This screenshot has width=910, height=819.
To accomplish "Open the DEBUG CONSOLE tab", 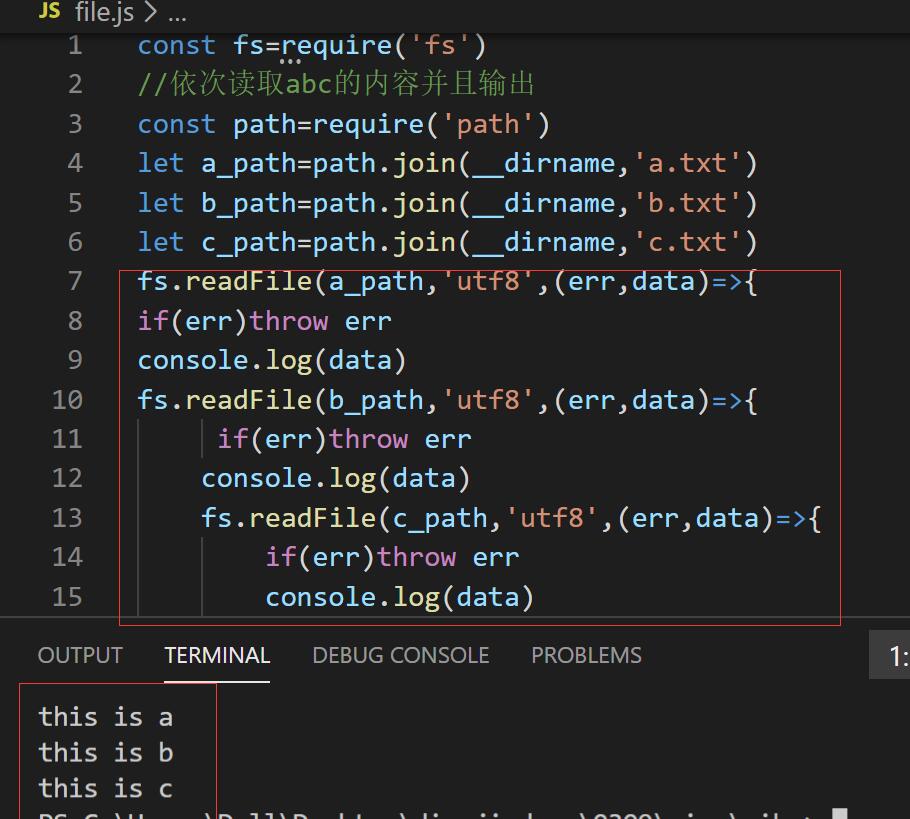I will click(400, 655).
